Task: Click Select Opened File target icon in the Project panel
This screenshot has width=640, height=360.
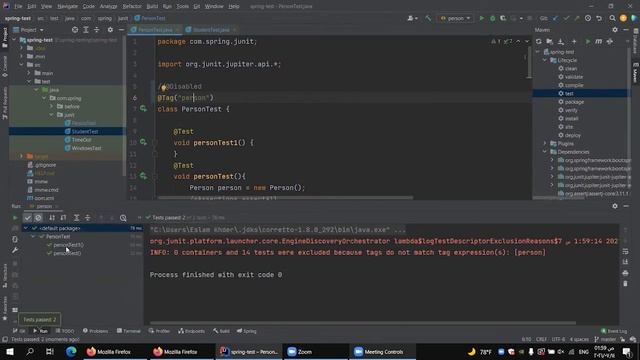Action: coord(75,30)
